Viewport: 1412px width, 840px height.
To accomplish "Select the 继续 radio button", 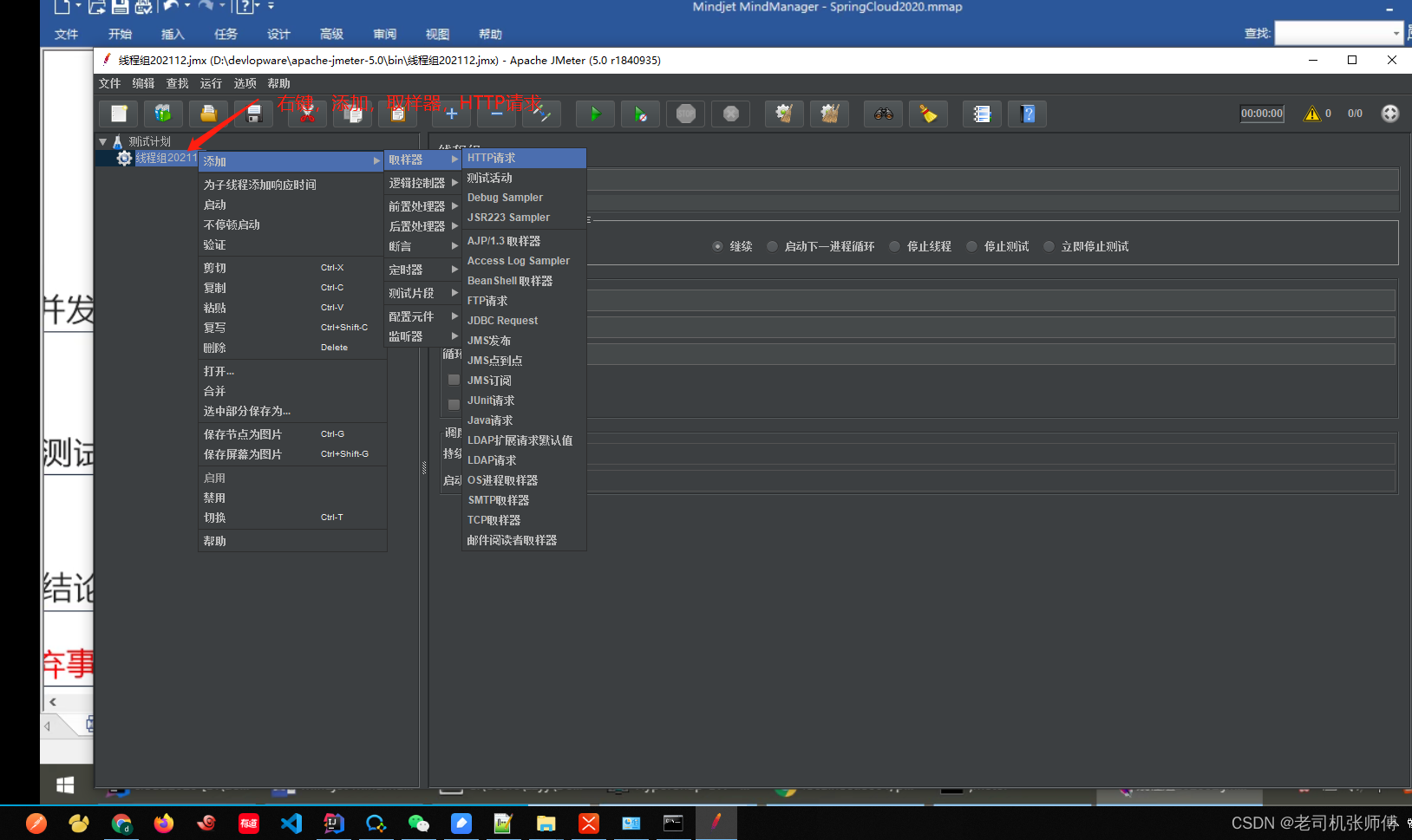I will click(717, 246).
